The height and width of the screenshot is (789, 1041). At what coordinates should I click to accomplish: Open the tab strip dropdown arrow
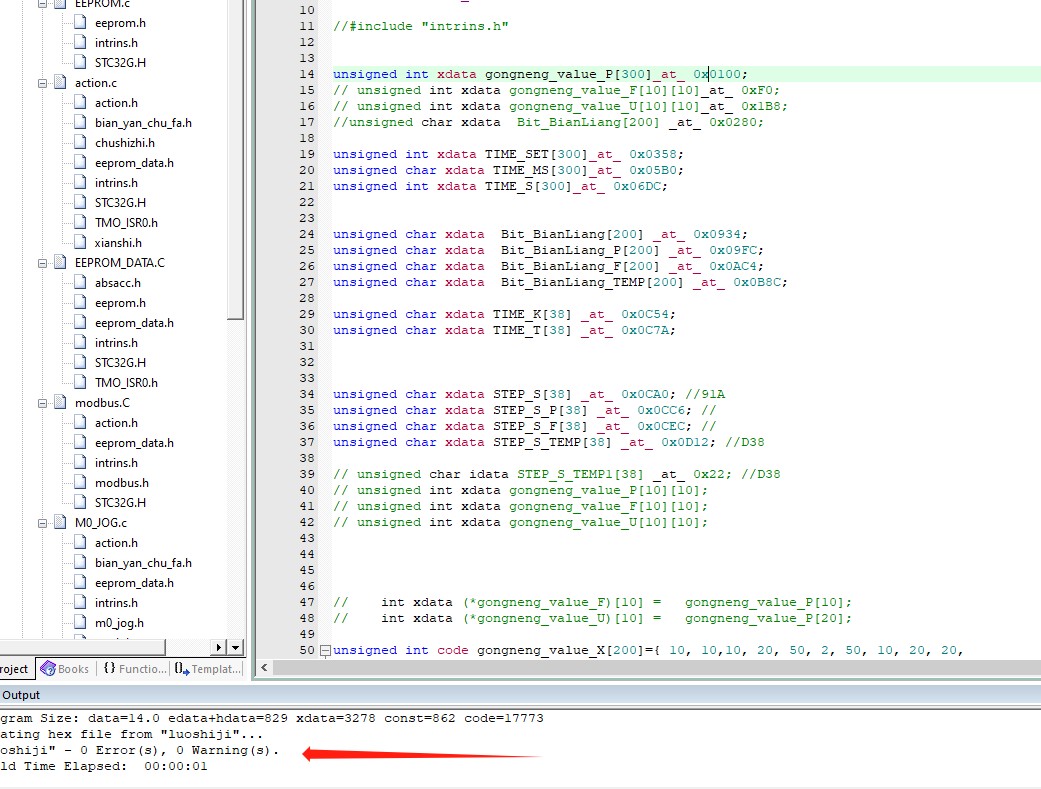point(236,647)
